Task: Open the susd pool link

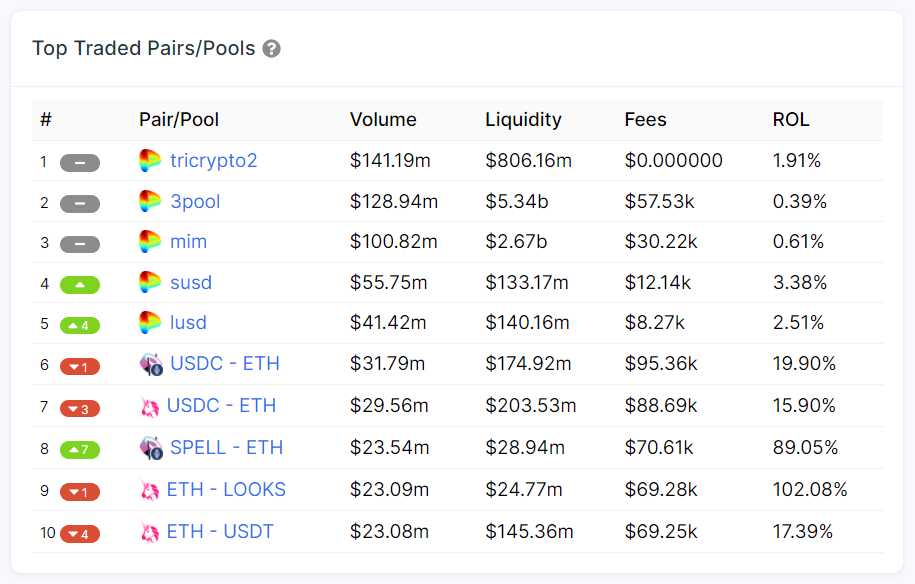Action: 191,282
